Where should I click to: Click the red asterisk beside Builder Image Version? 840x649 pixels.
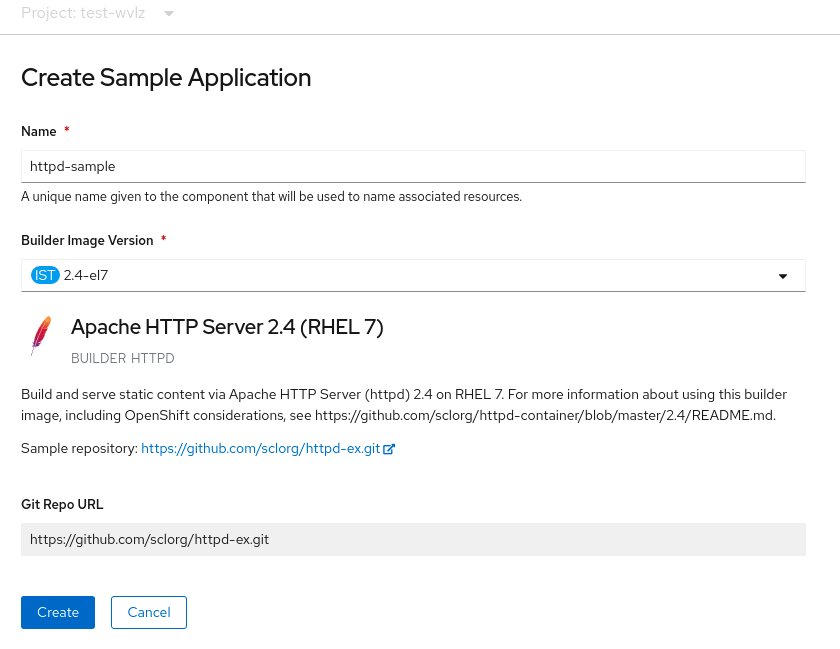pyautogui.click(x=162, y=238)
